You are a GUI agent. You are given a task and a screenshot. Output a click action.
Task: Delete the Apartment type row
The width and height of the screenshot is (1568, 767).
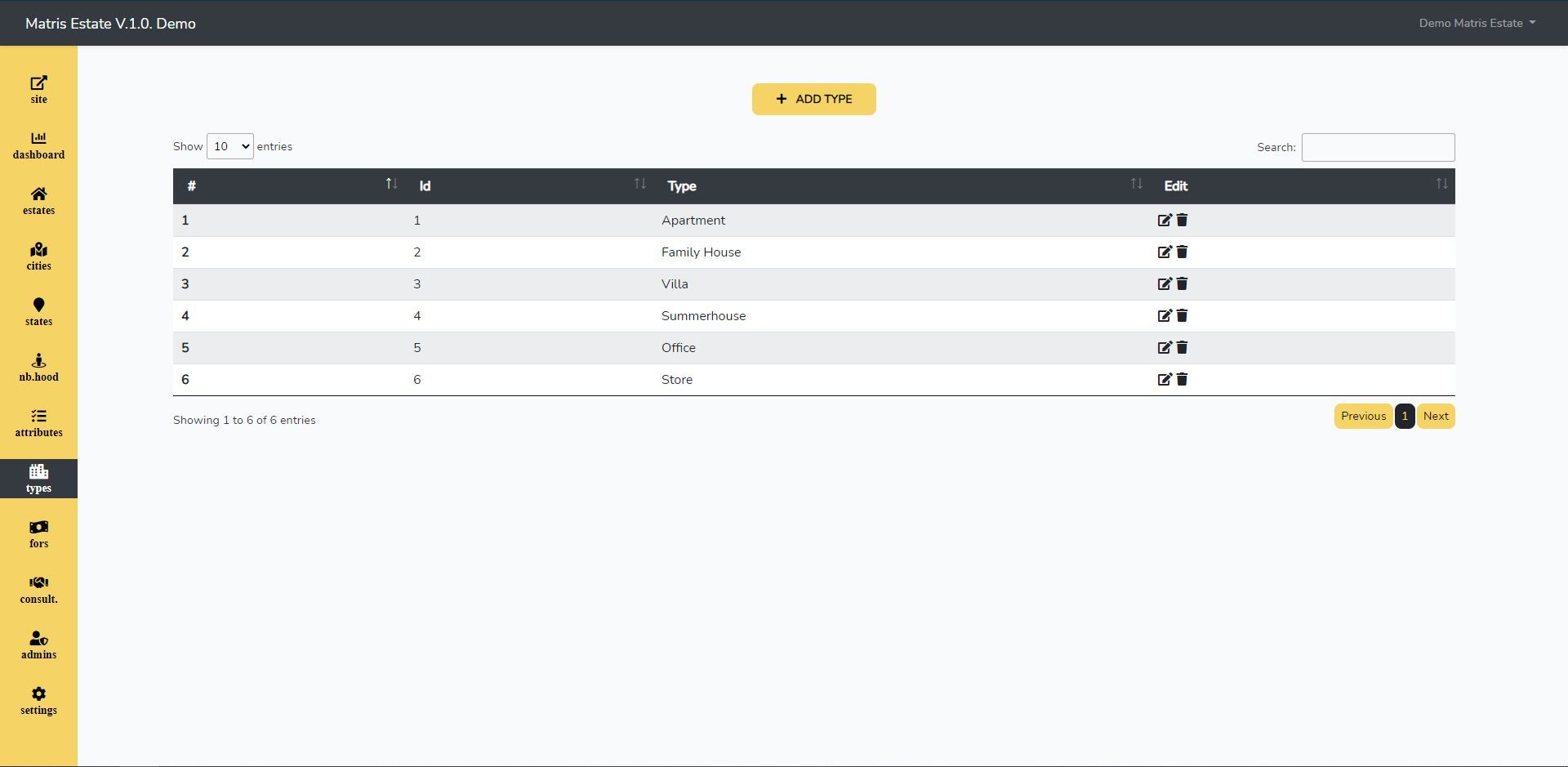click(1182, 220)
